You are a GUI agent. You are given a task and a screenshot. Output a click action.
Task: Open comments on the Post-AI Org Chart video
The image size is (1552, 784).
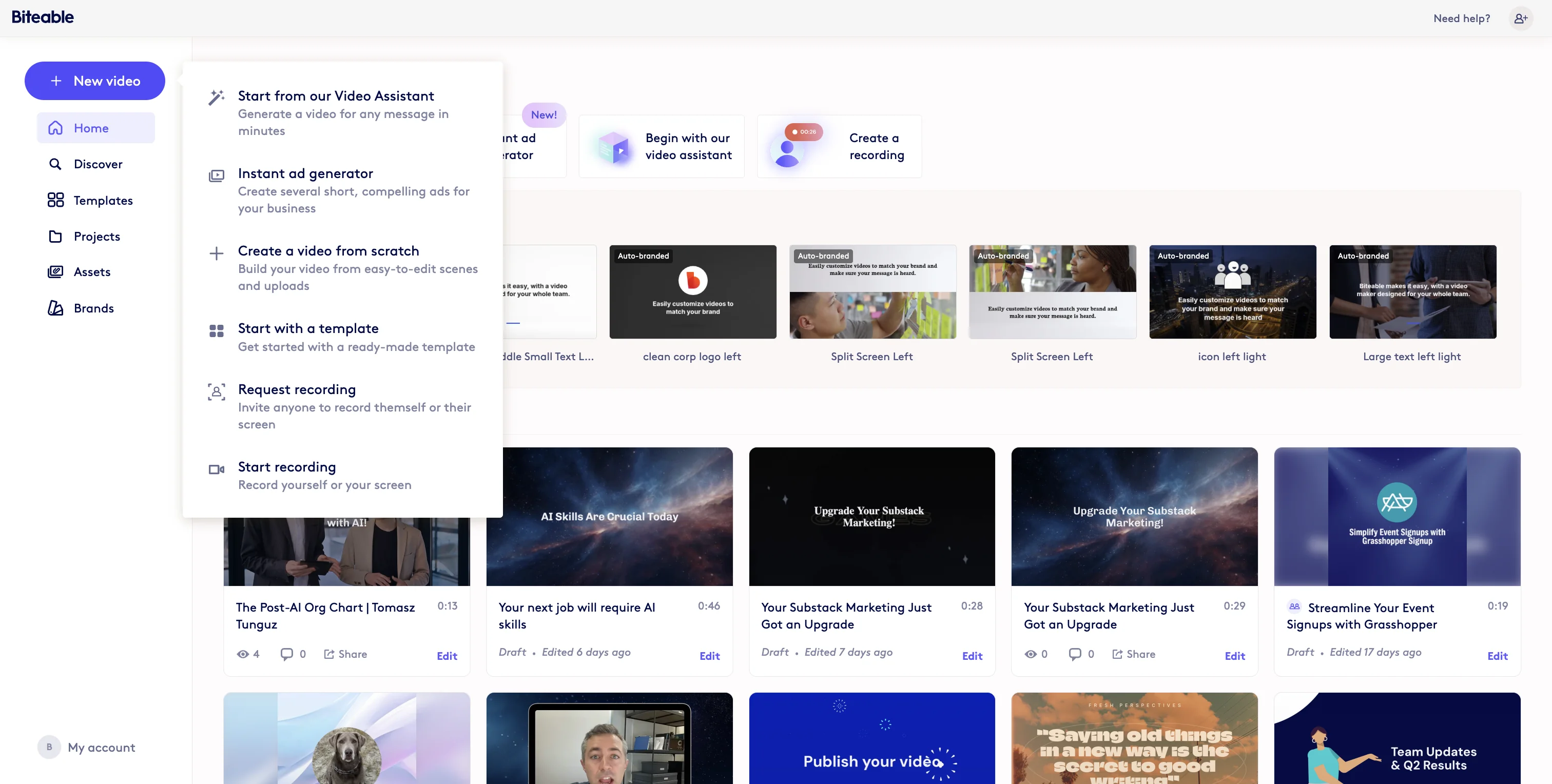click(x=287, y=654)
